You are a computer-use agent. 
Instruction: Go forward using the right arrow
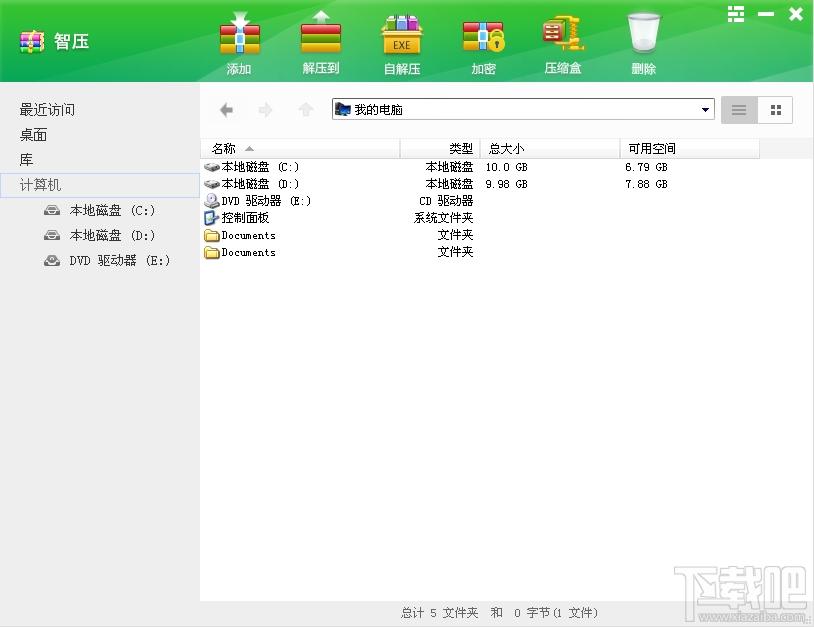pyautogui.click(x=266, y=110)
